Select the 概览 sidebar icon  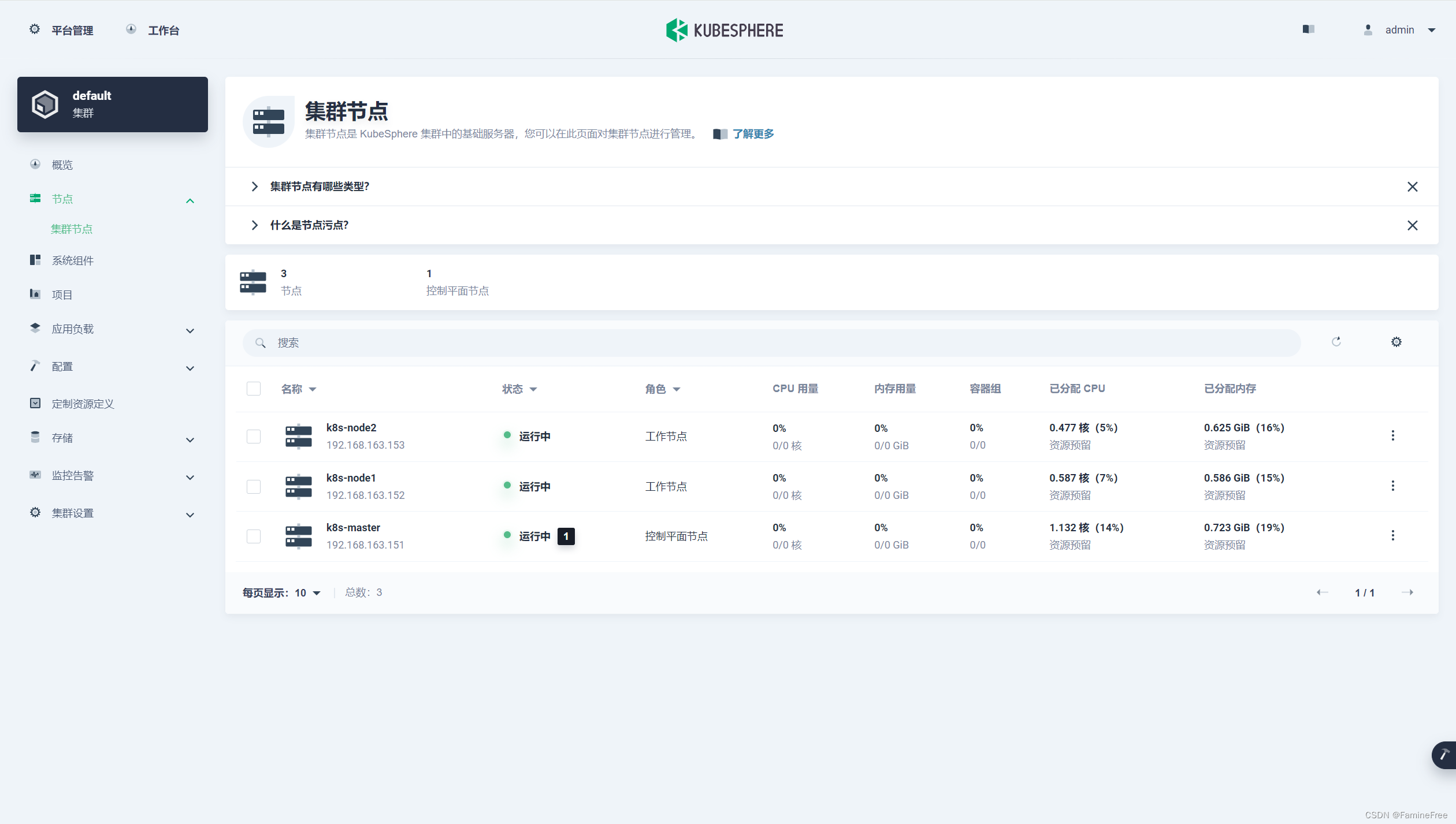click(x=35, y=164)
